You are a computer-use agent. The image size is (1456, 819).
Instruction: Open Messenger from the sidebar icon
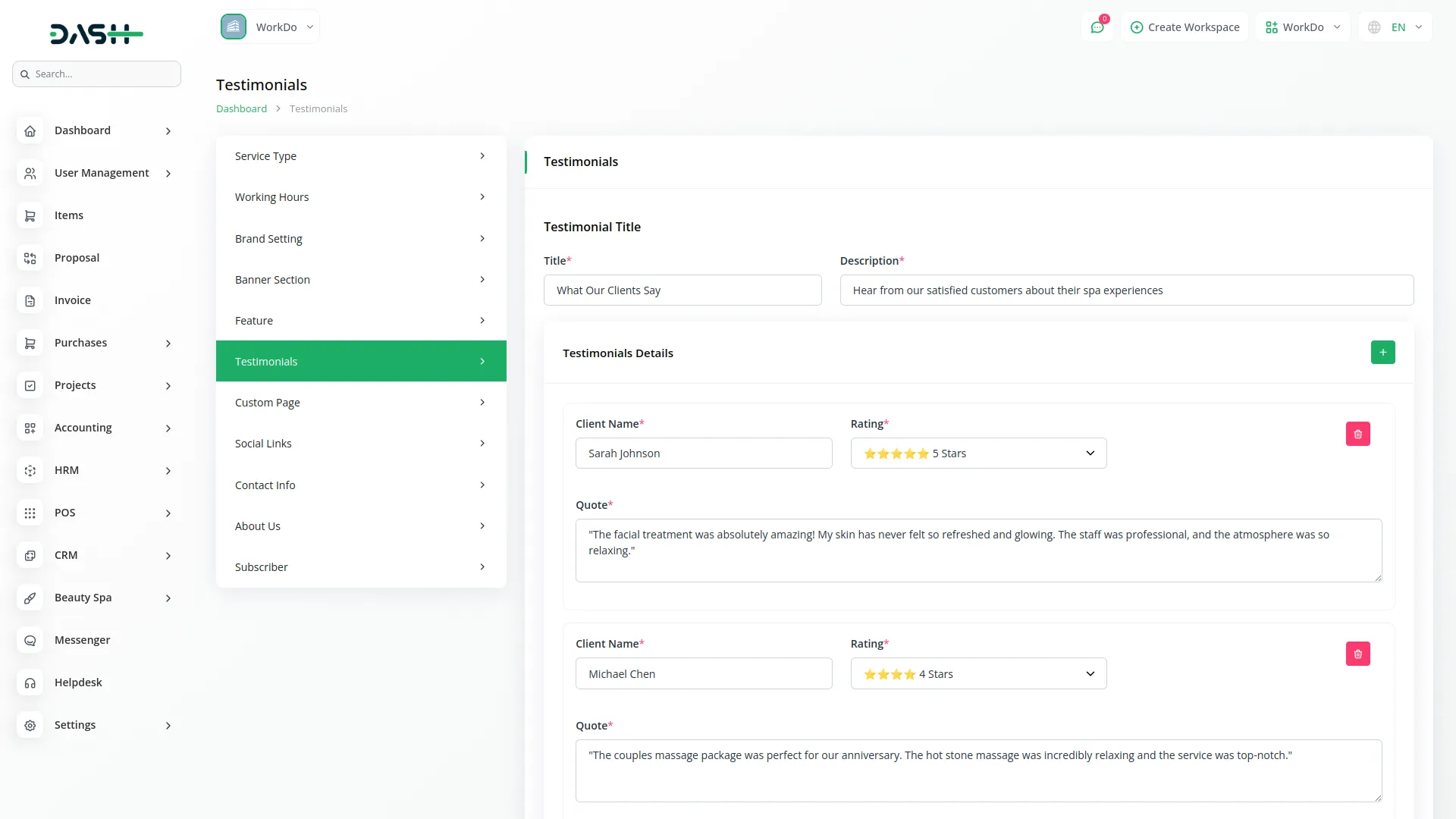pyautogui.click(x=30, y=641)
